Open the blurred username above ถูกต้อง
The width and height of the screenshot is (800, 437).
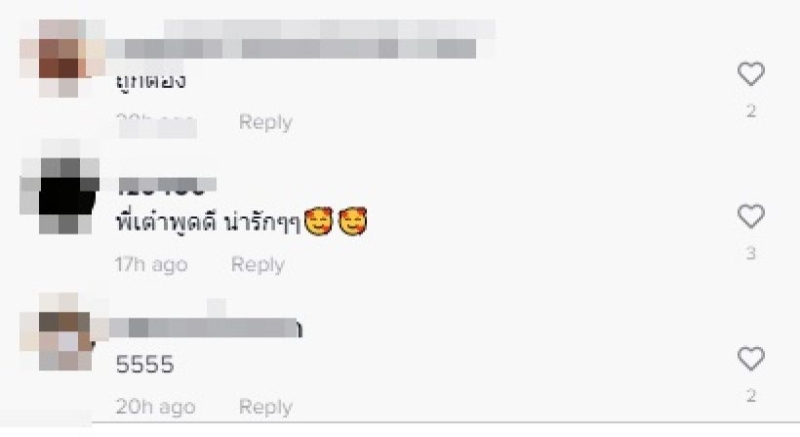point(301,40)
